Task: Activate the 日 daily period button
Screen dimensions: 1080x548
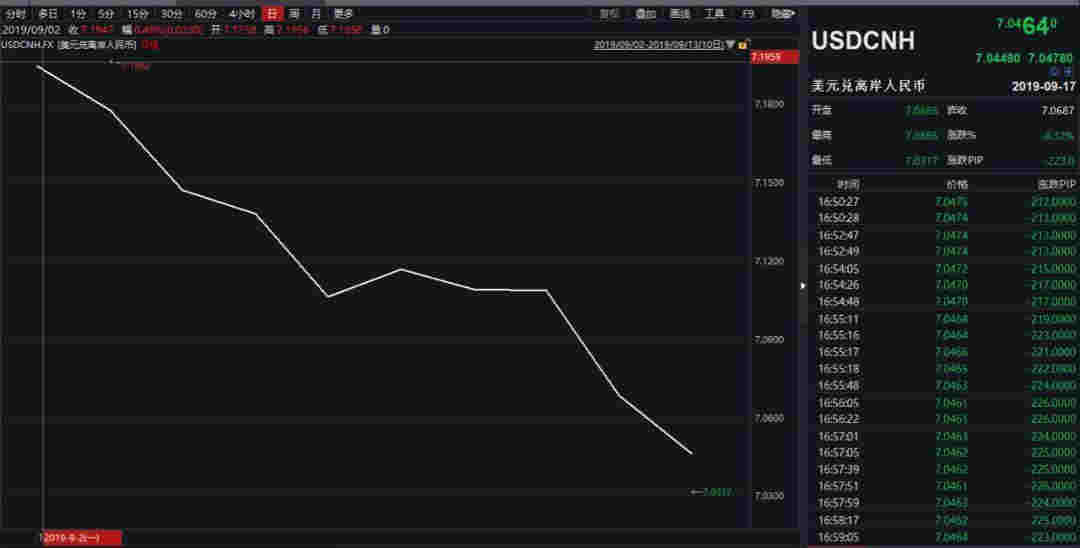Action: point(271,14)
